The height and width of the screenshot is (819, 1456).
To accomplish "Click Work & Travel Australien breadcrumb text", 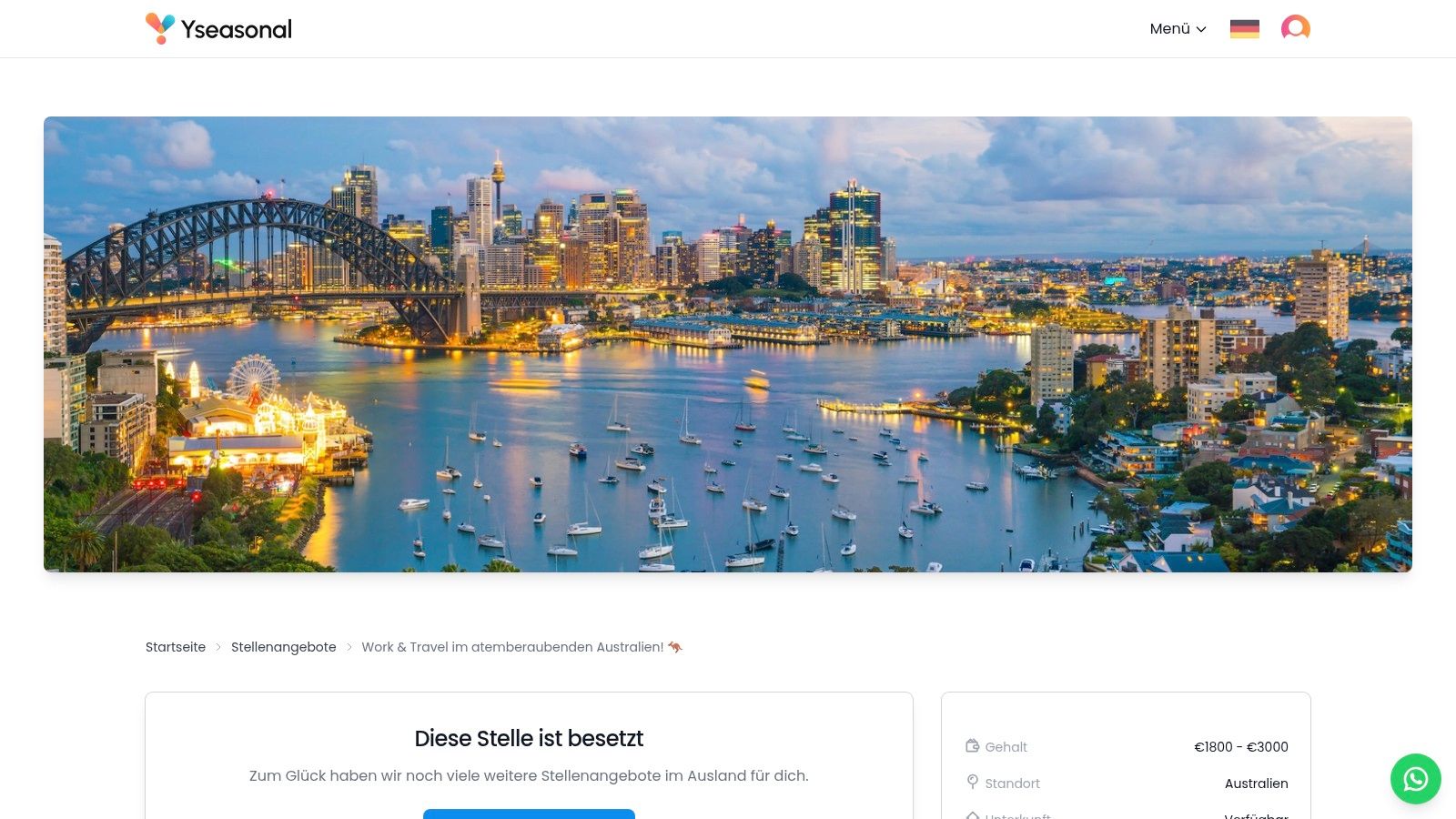I will (x=512, y=647).
